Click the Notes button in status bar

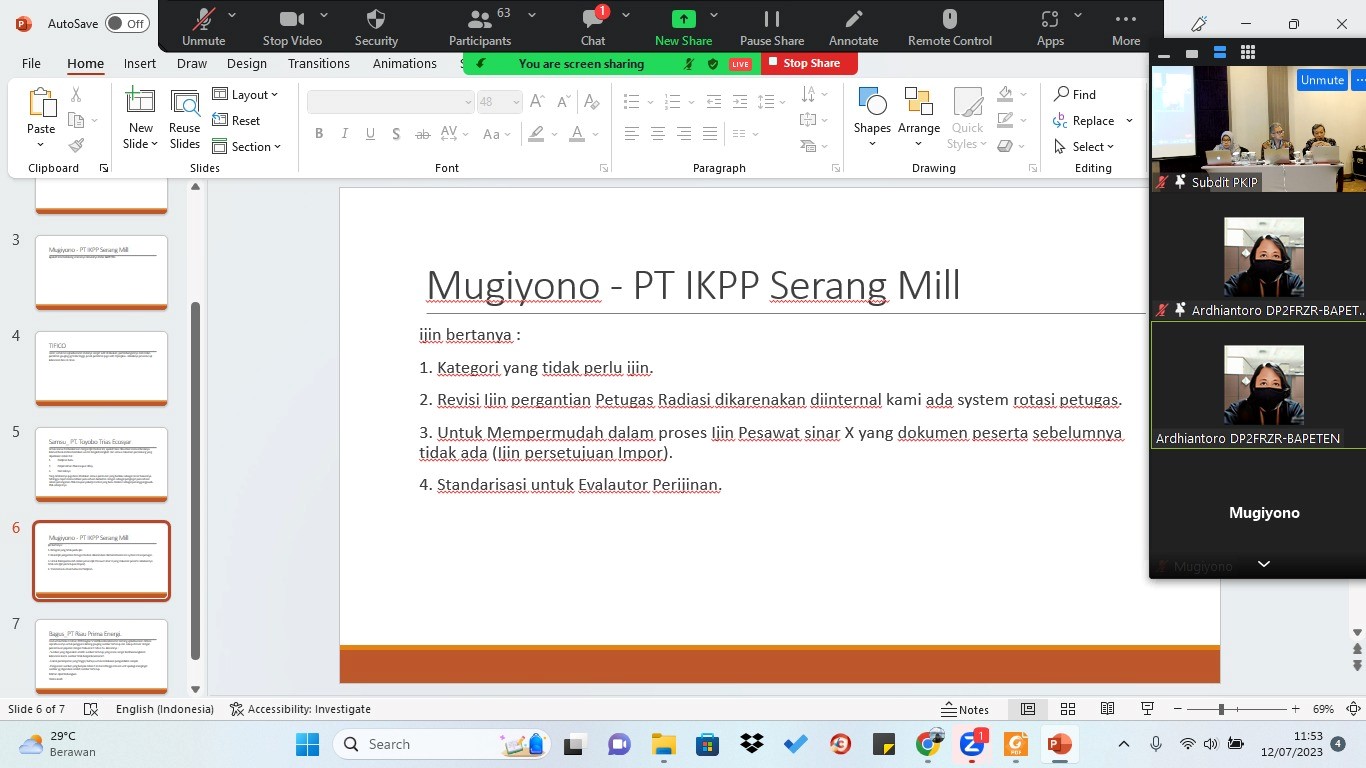pos(965,709)
